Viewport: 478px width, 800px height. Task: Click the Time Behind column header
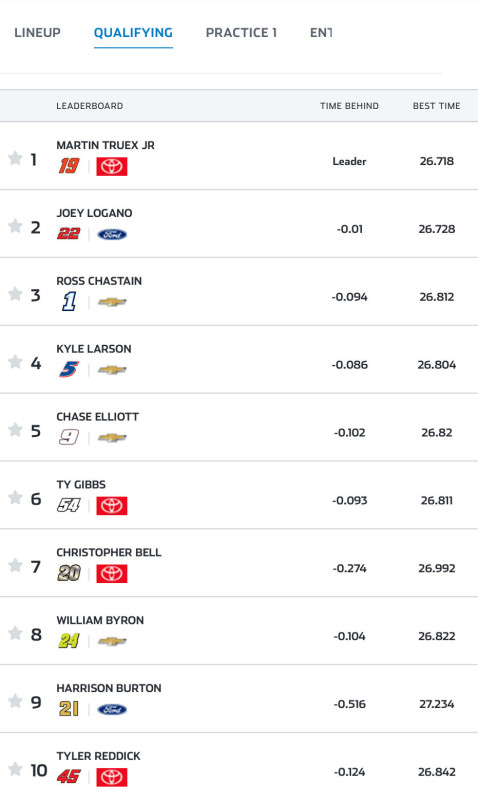(349, 106)
